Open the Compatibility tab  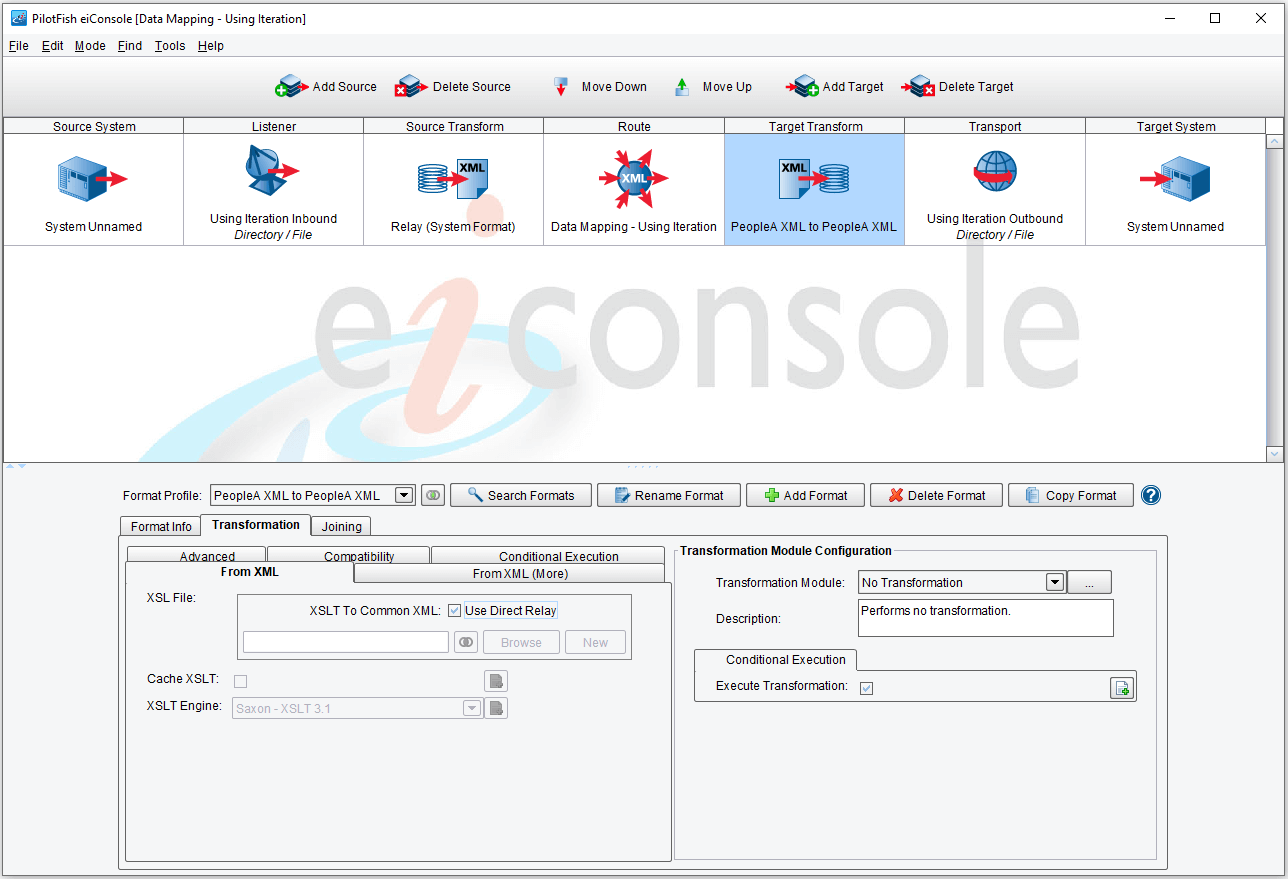[x=348, y=556]
